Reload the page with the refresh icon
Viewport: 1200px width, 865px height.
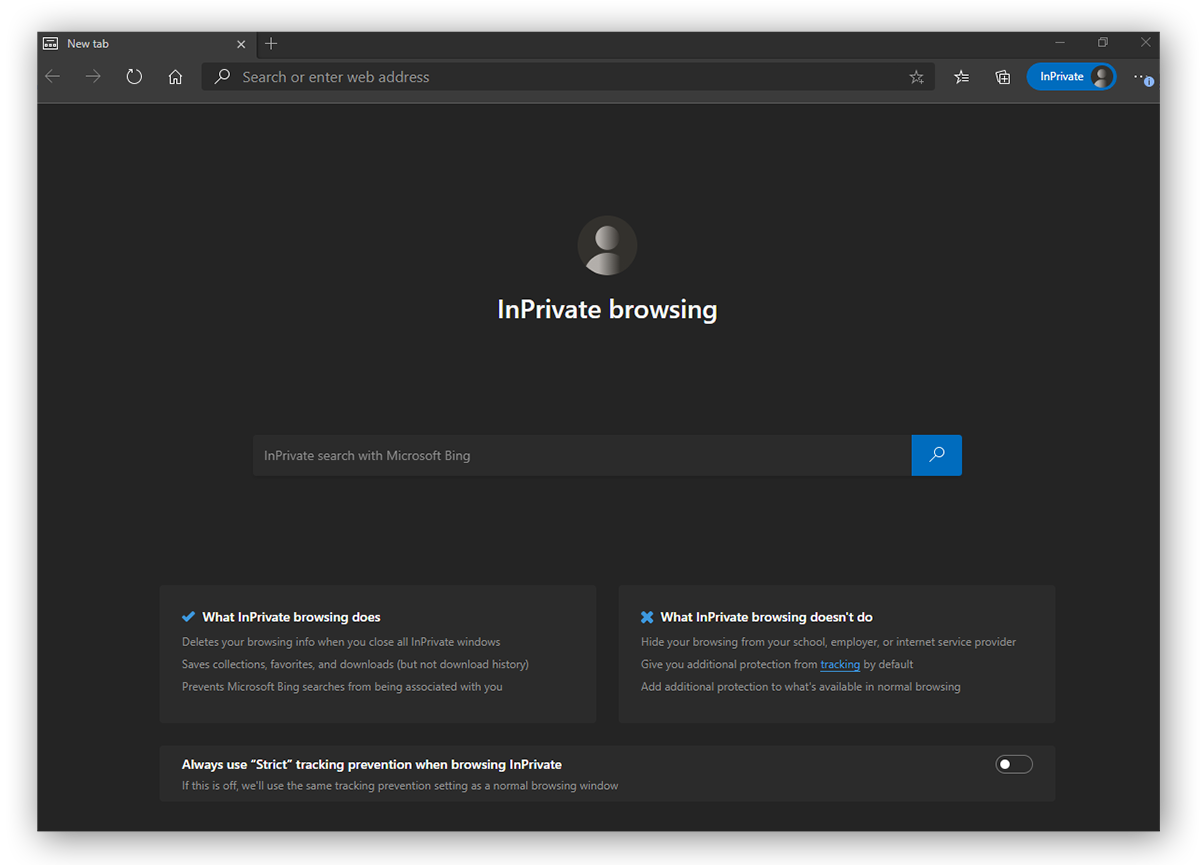[x=134, y=77]
